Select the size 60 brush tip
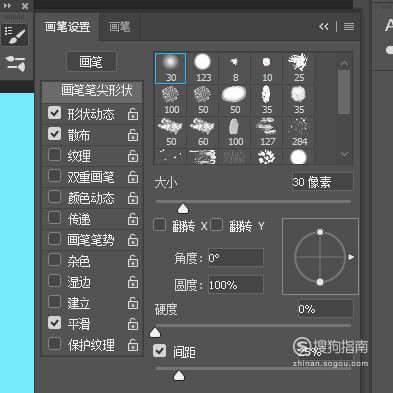 (203, 132)
